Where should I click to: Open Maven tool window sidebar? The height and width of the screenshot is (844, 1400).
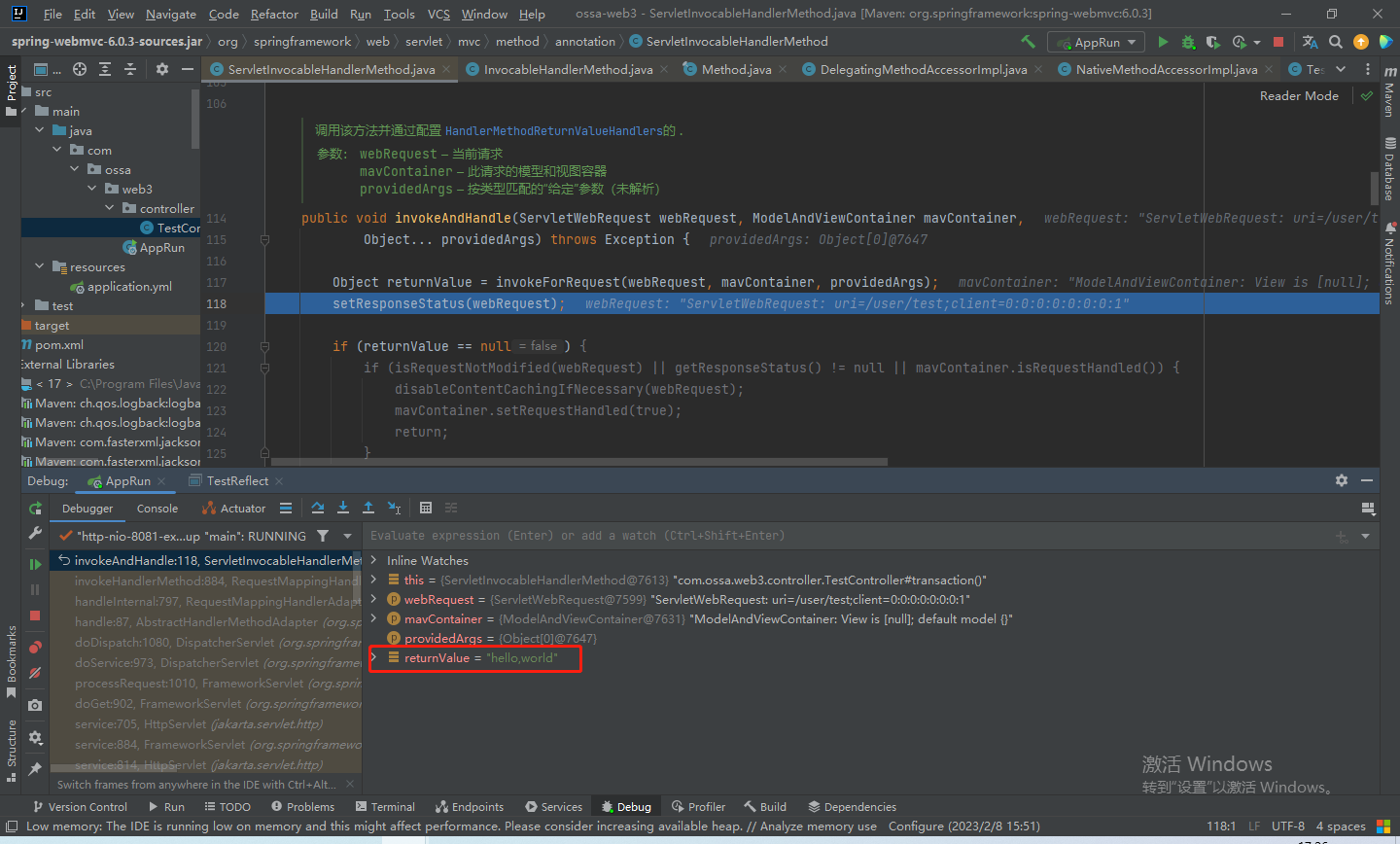point(1389,92)
